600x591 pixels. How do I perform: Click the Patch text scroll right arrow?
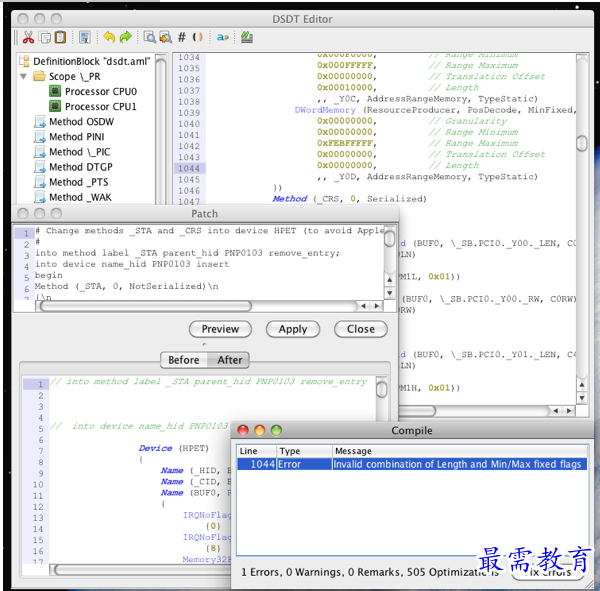377,306
